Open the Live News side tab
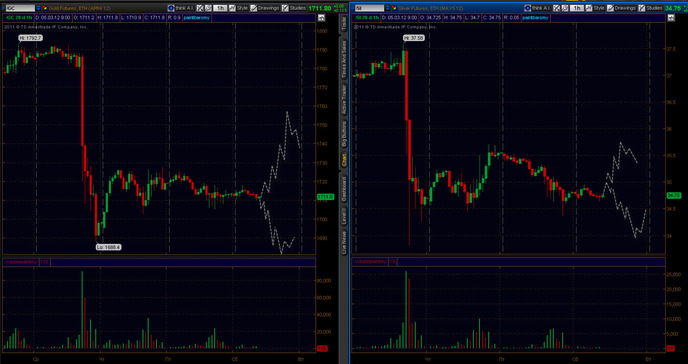The image size is (688, 364). pyautogui.click(x=344, y=243)
